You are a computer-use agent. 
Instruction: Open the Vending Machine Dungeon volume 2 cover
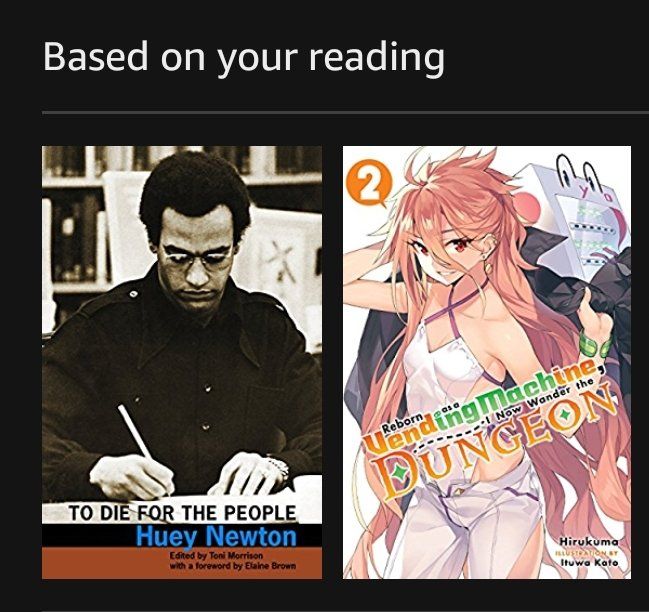(x=487, y=362)
